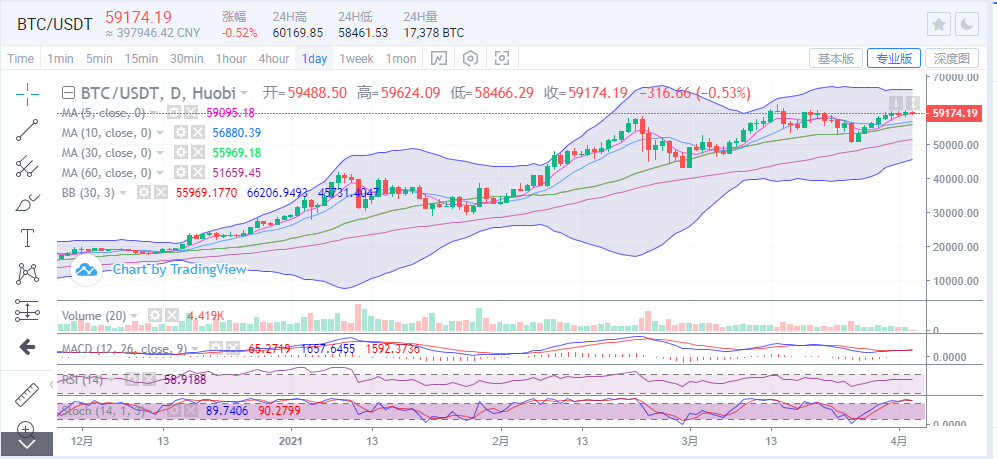The width and height of the screenshot is (997, 459).
Task: Remove the MACD indicator
Action: tap(233, 348)
